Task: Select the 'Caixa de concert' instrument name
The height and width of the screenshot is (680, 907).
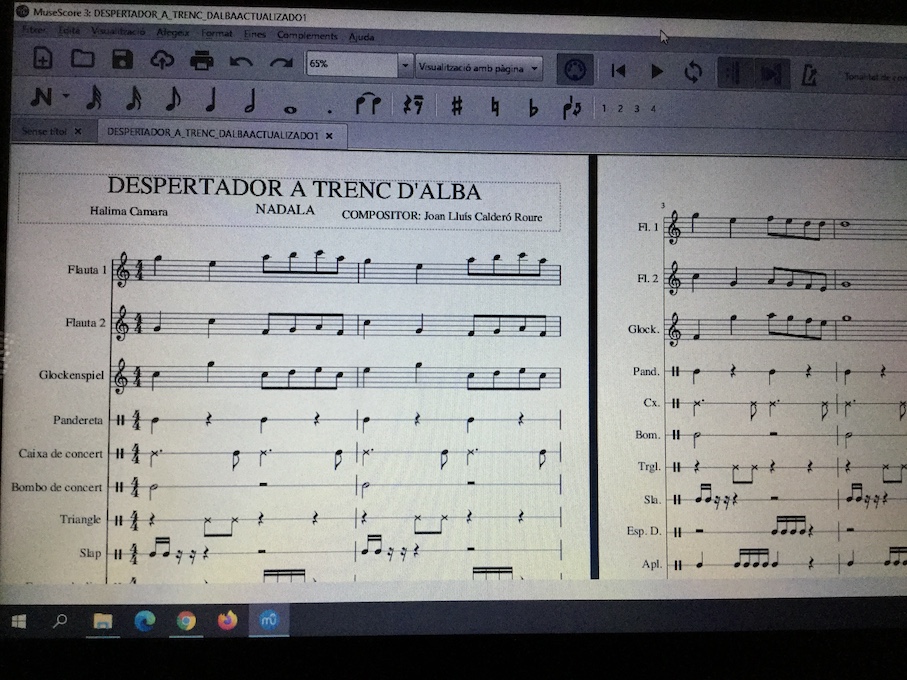Action: [60, 453]
